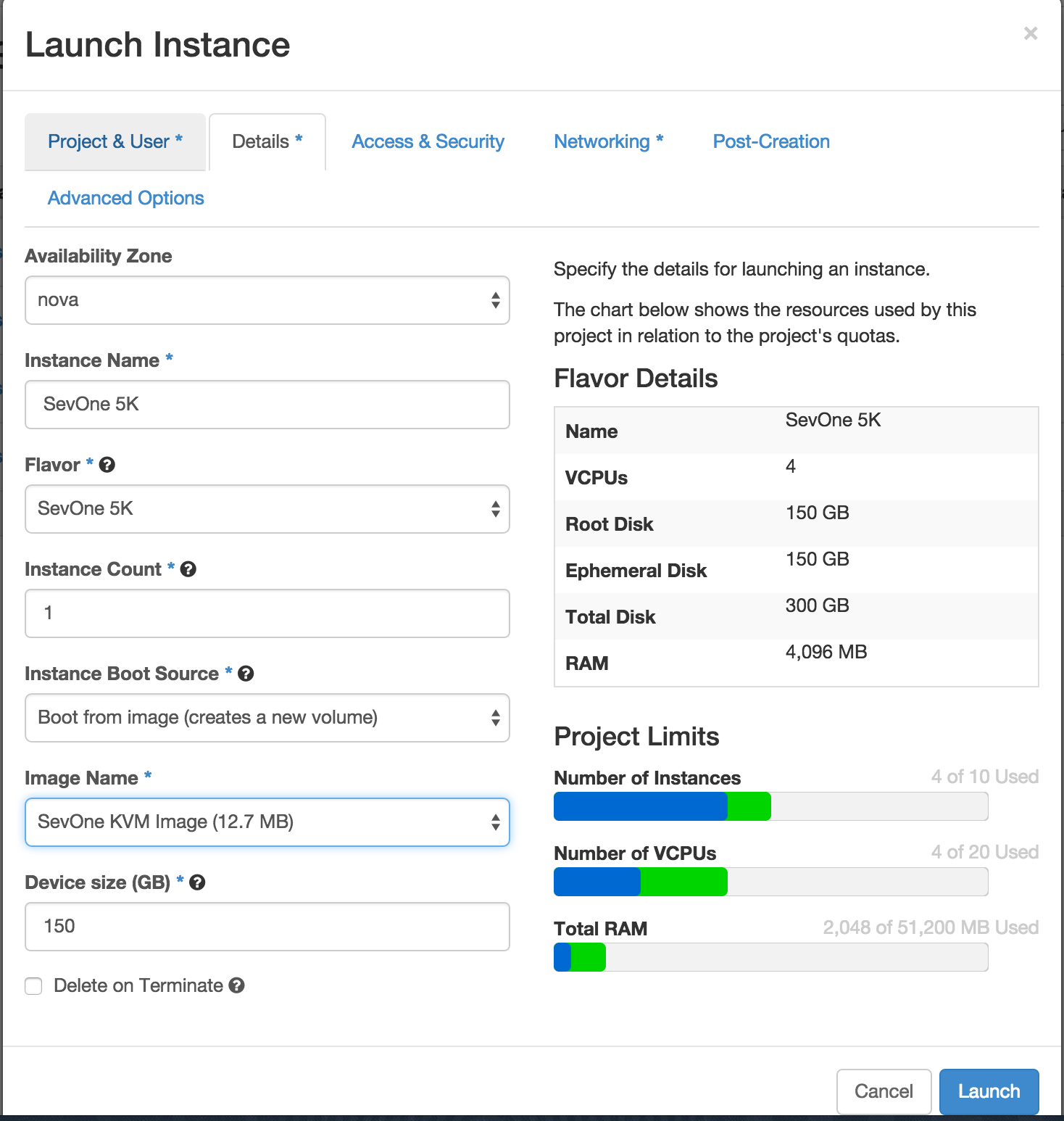Click the '4 of 10 Used' text

click(985, 777)
